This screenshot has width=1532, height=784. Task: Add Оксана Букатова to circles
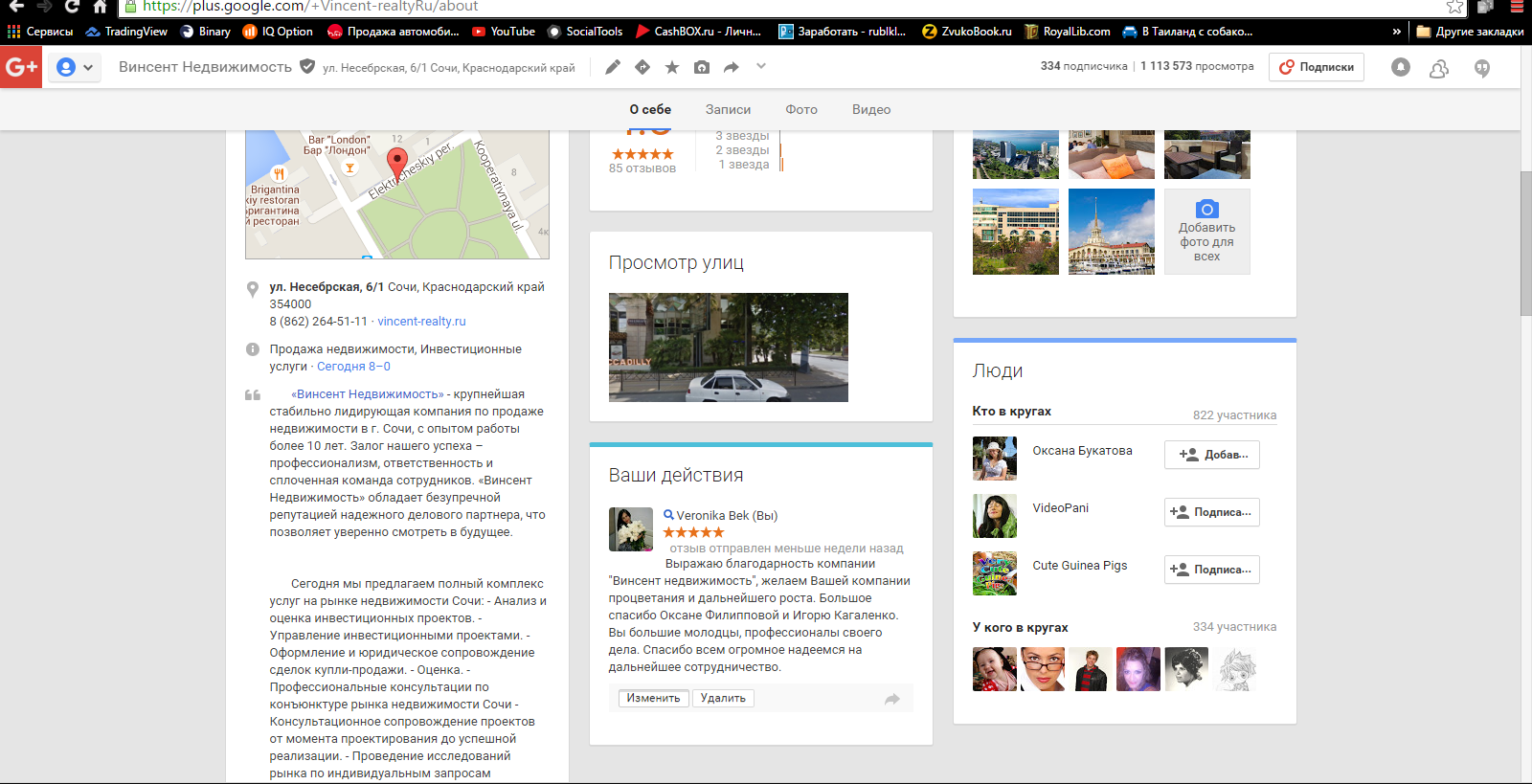click(x=1212, y=455)
